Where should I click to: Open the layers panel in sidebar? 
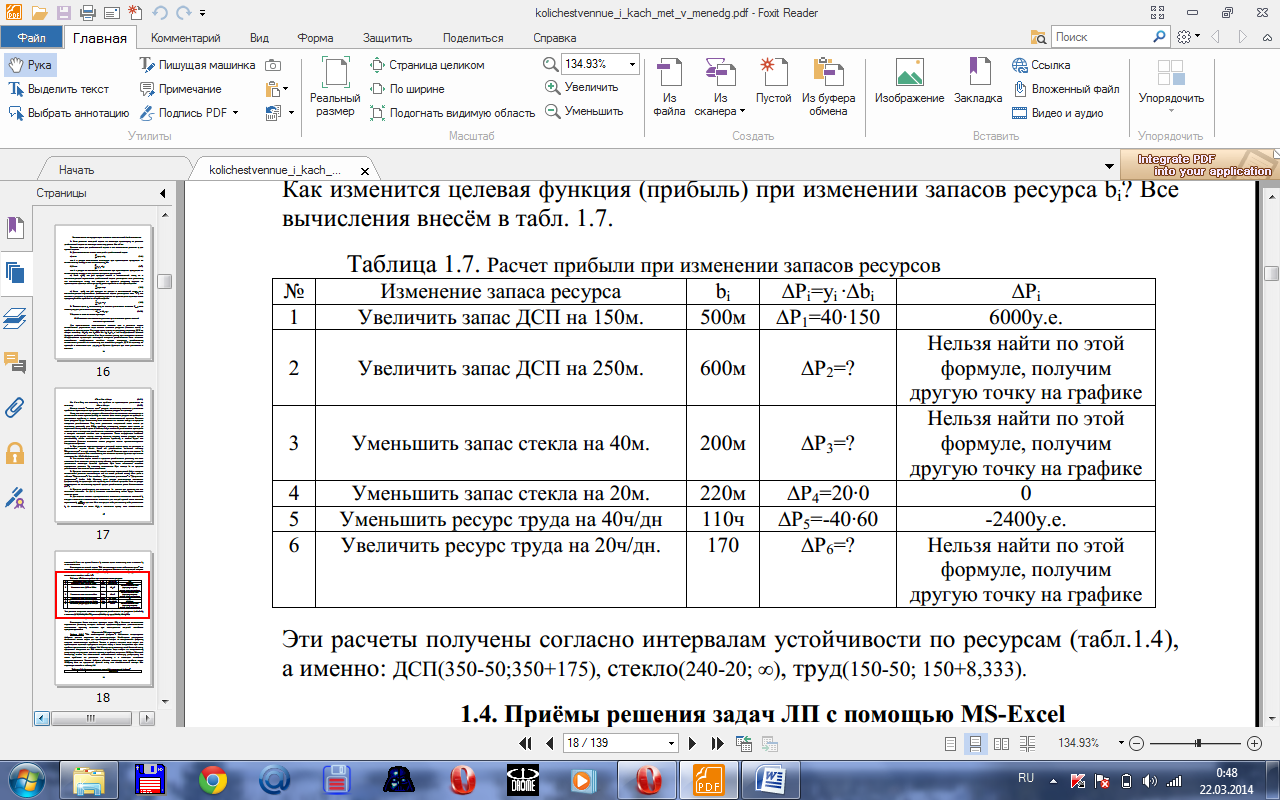[15, 318]
